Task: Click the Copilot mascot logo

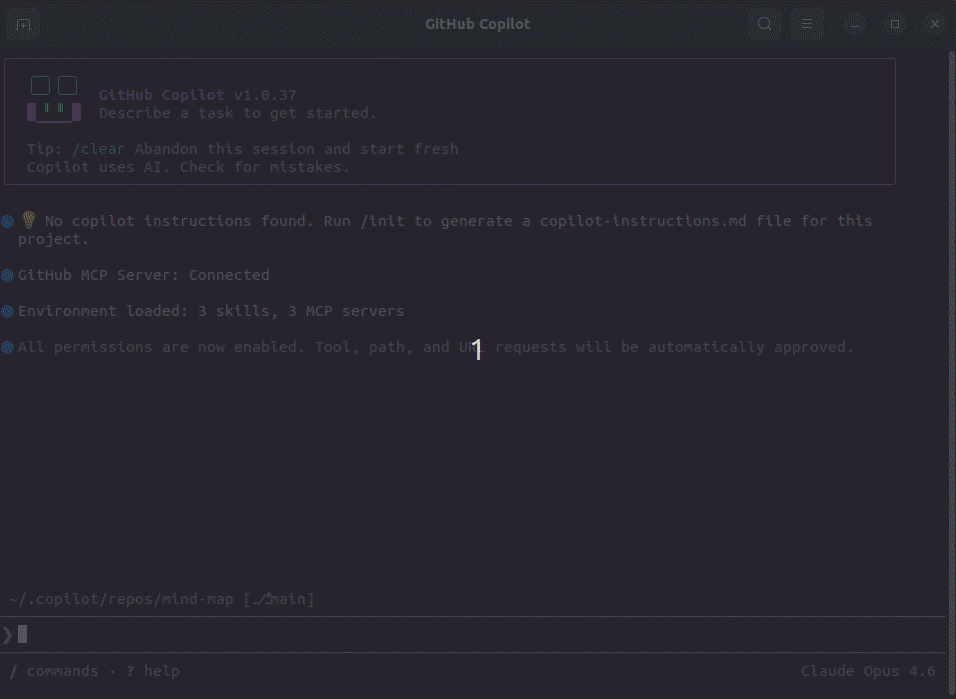Action: point(54,99)
